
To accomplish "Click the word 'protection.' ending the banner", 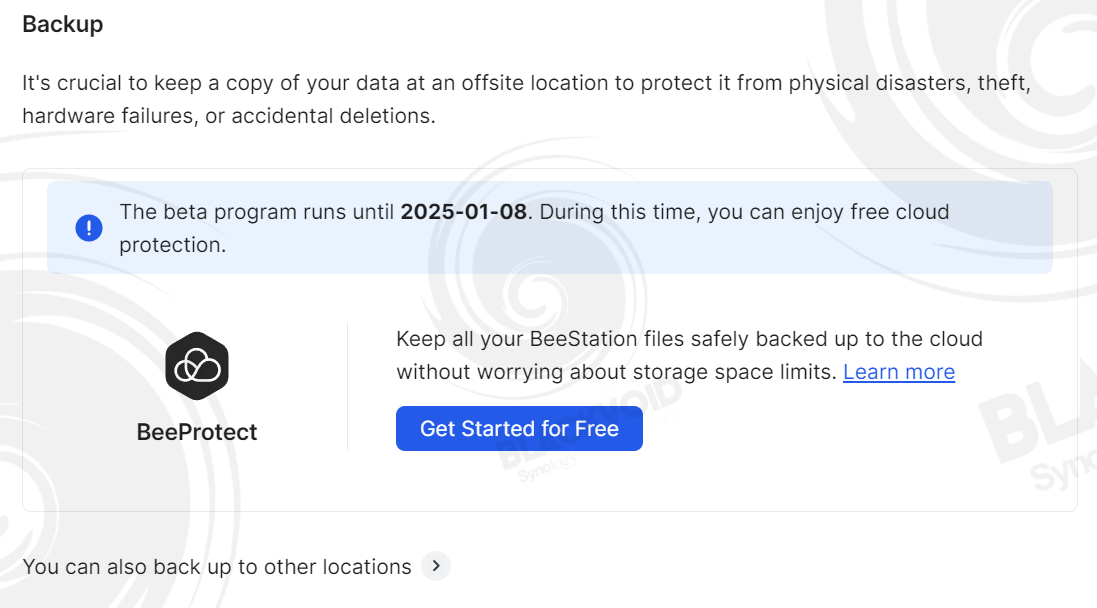I will (x=173, y=245).
